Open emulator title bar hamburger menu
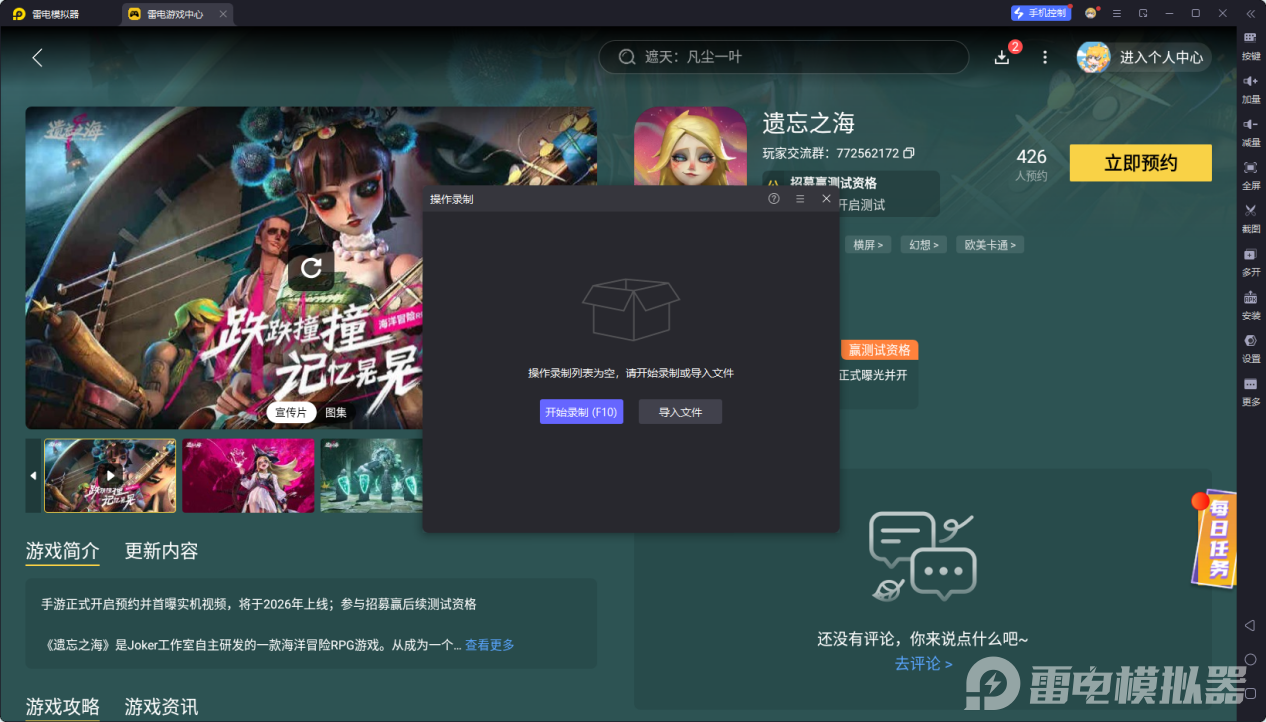Screen dimensions: 1266x722 coord(1116,13)
